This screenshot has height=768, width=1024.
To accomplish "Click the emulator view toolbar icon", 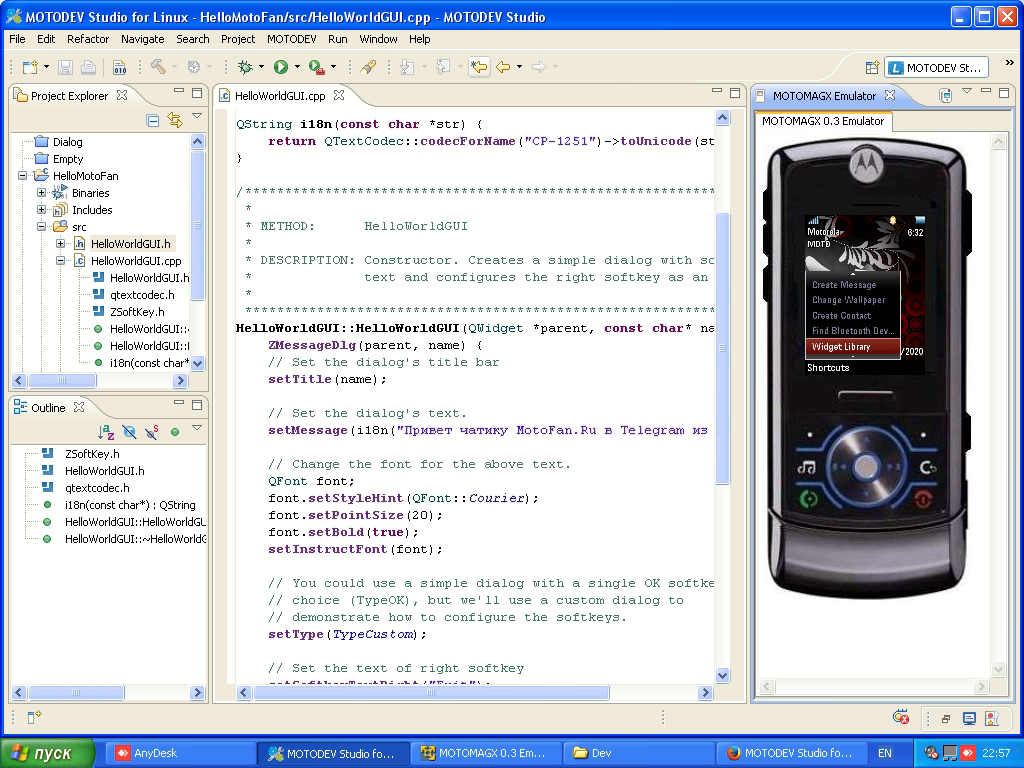I will click(945, 95).
